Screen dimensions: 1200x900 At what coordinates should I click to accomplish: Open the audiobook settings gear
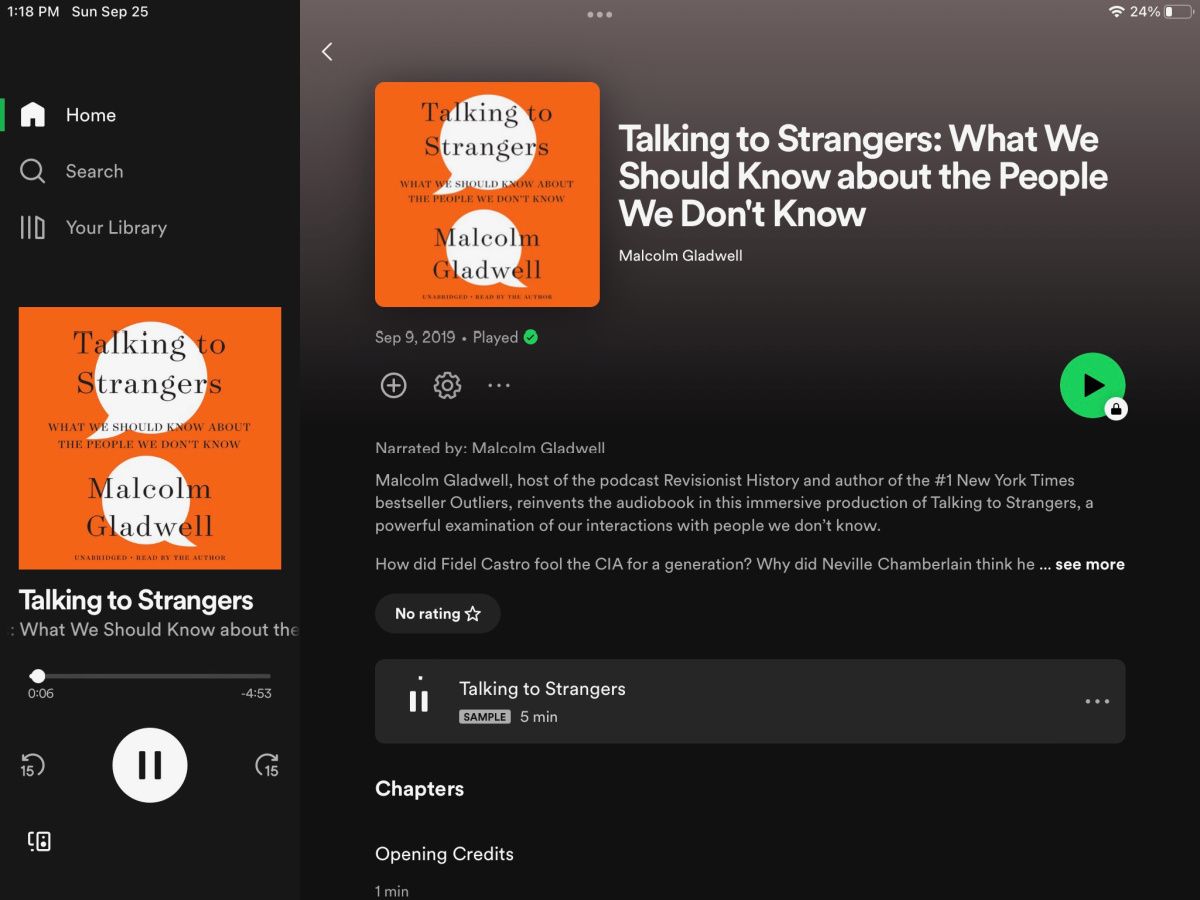pyautogui.click(x=447, y=385)
